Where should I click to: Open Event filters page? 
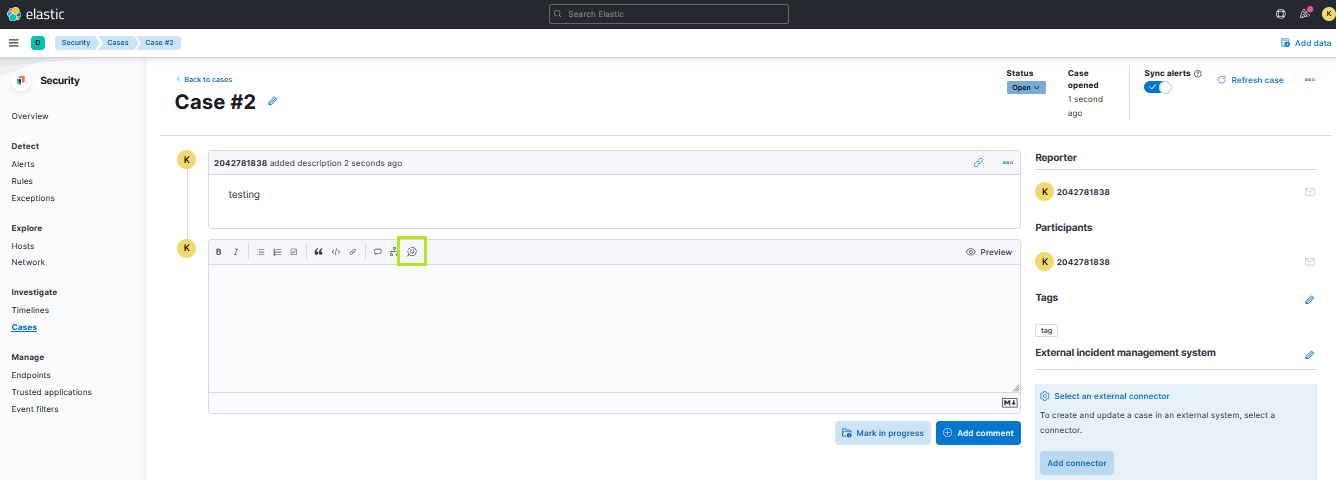[35, 409]
